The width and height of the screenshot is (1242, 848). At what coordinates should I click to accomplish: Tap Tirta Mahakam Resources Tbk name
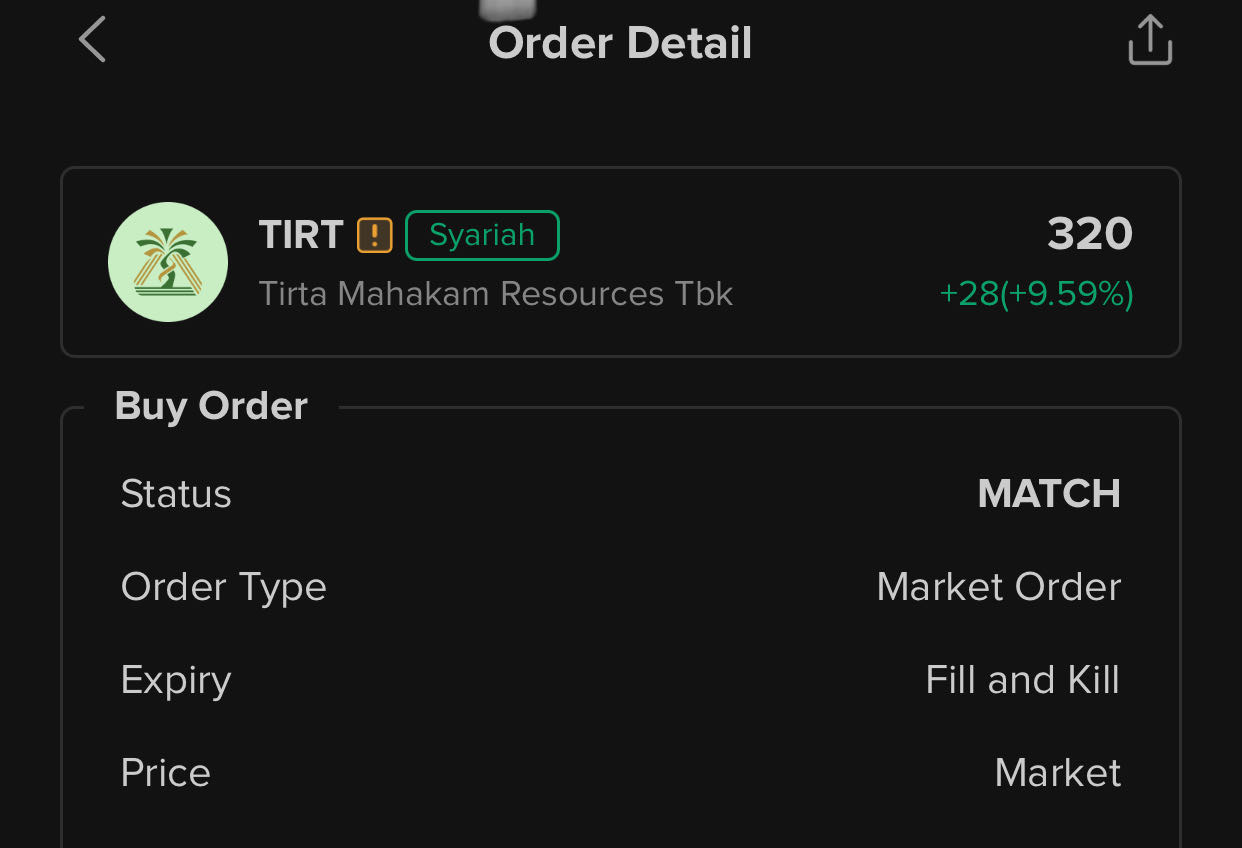495,294
